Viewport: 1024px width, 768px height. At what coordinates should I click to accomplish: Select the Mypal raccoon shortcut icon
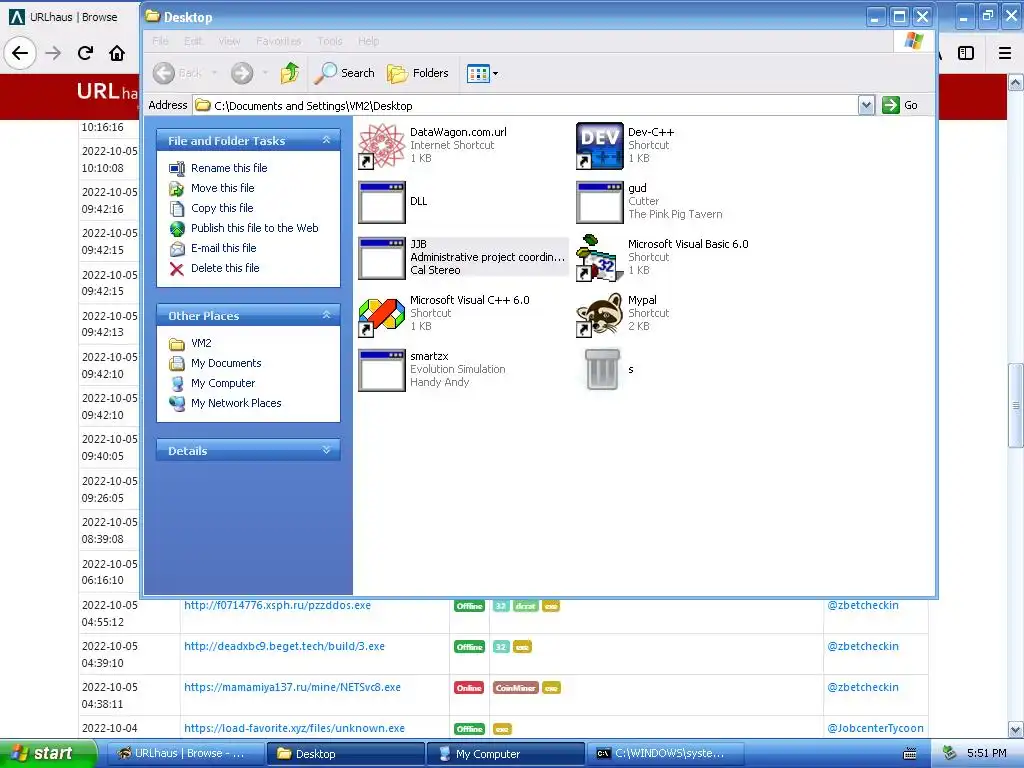600,314
